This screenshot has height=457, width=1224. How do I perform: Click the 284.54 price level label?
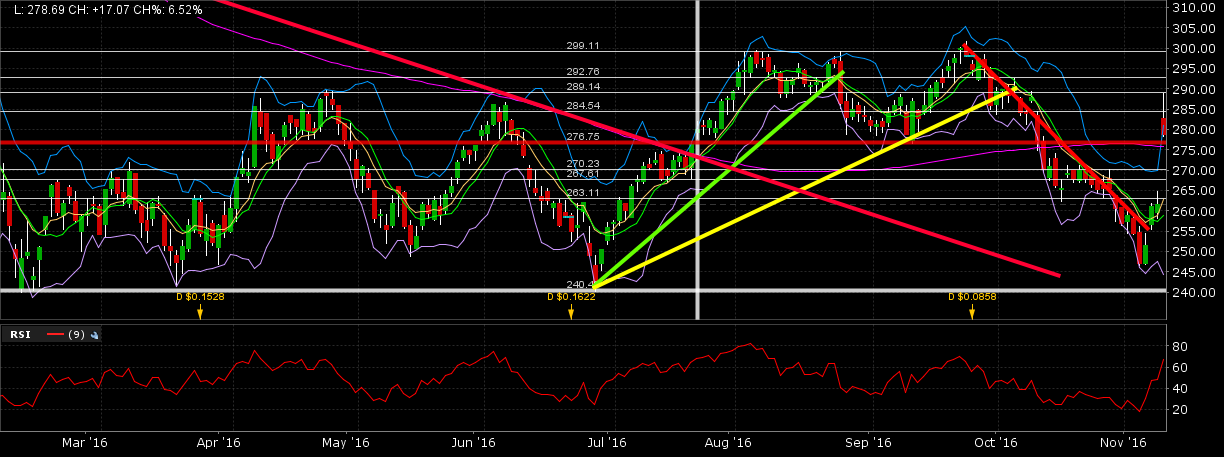click(583, 105)
